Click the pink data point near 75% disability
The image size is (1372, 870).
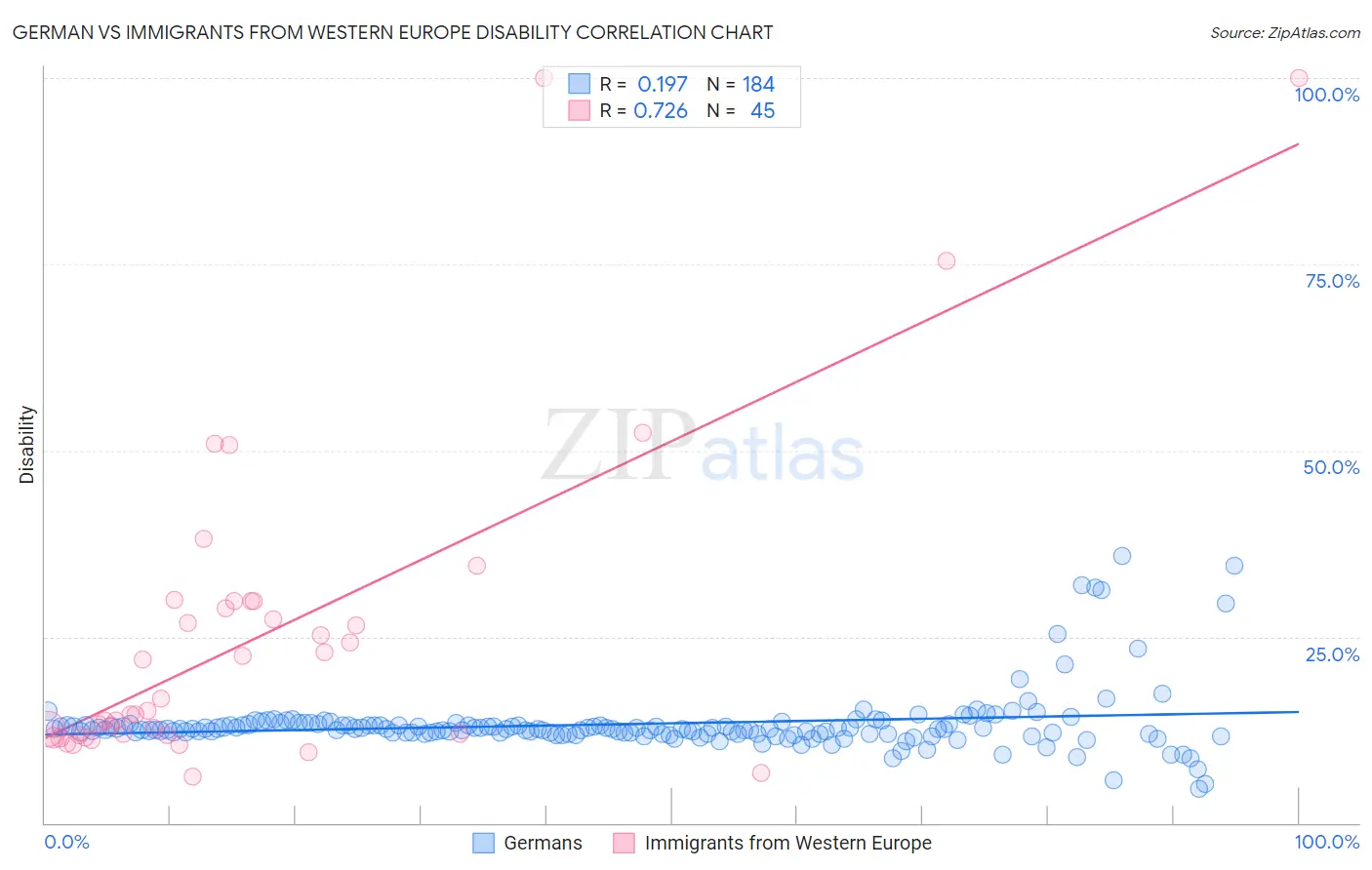(x=947, y=260)
